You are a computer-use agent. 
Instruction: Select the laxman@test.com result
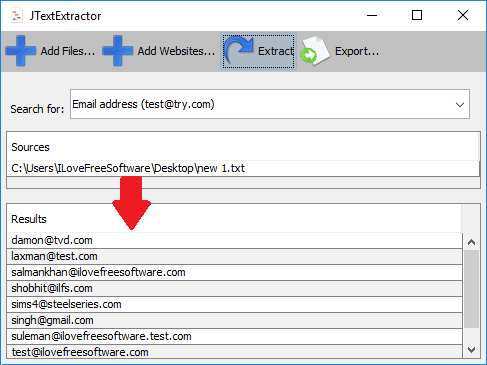234,256
